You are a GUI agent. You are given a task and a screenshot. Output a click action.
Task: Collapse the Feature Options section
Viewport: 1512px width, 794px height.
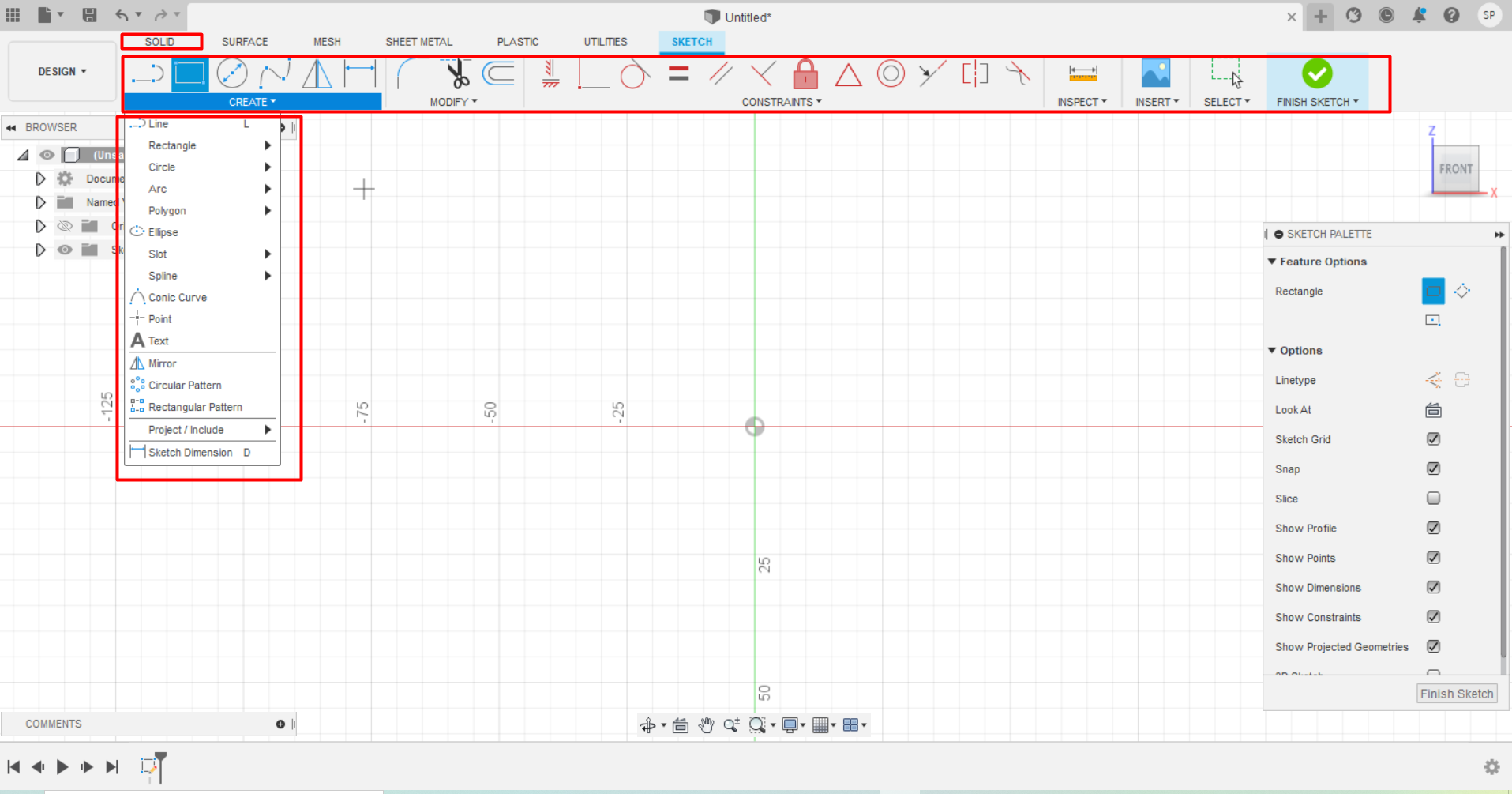pyautogui.click(x=1272, y=262)
